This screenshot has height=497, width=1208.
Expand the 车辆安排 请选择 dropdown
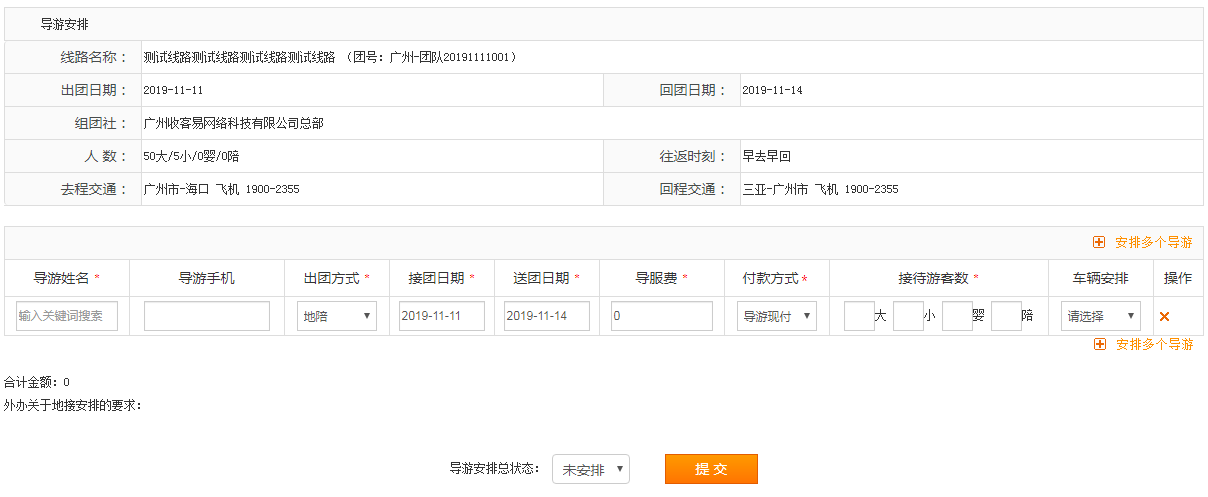(1100, 317)
